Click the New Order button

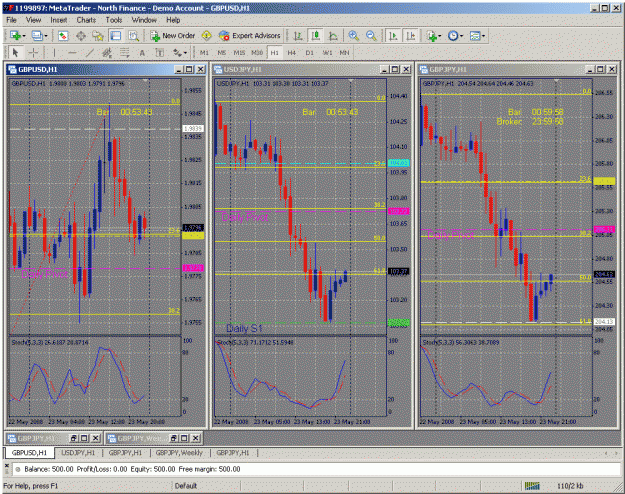click(173, 36)
